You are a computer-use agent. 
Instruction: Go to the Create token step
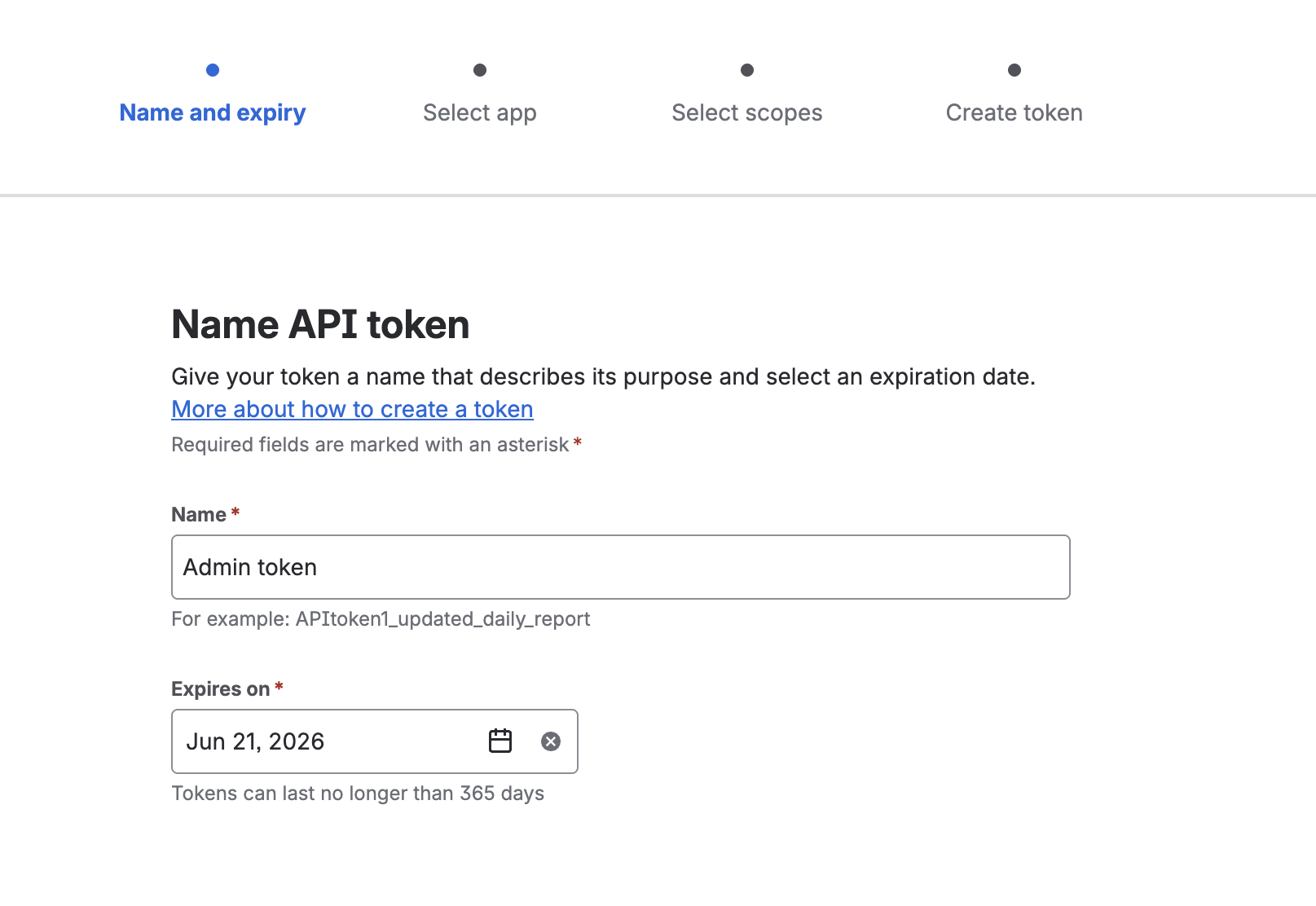click(1015, 112)
